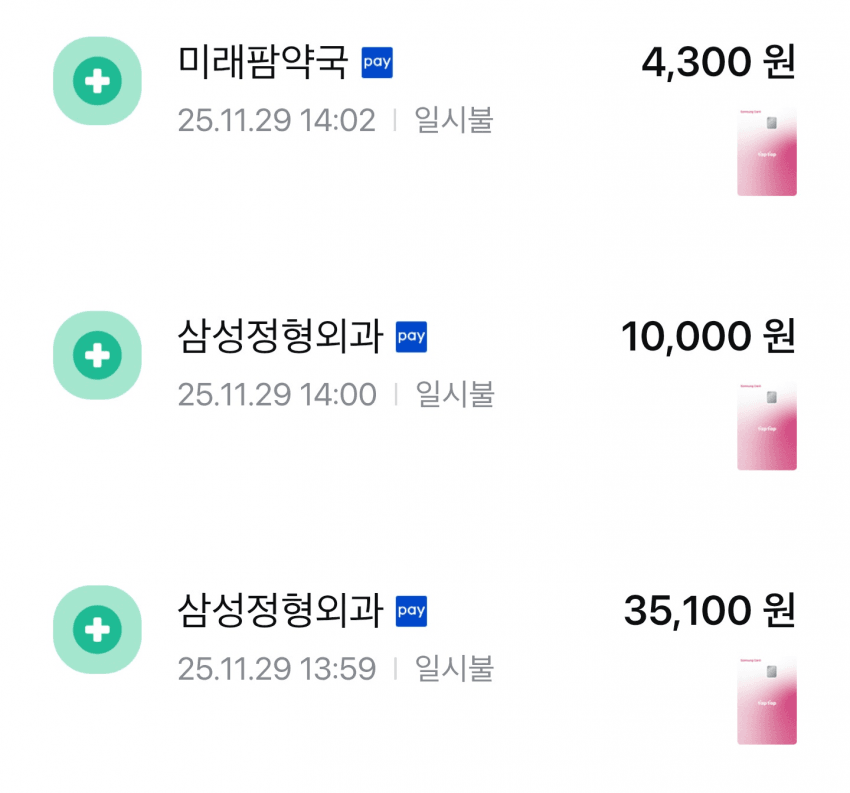850x793 pixels.
Task: Select the green cross icon for the 35,100 원 payment
Action: pos(97,629)
